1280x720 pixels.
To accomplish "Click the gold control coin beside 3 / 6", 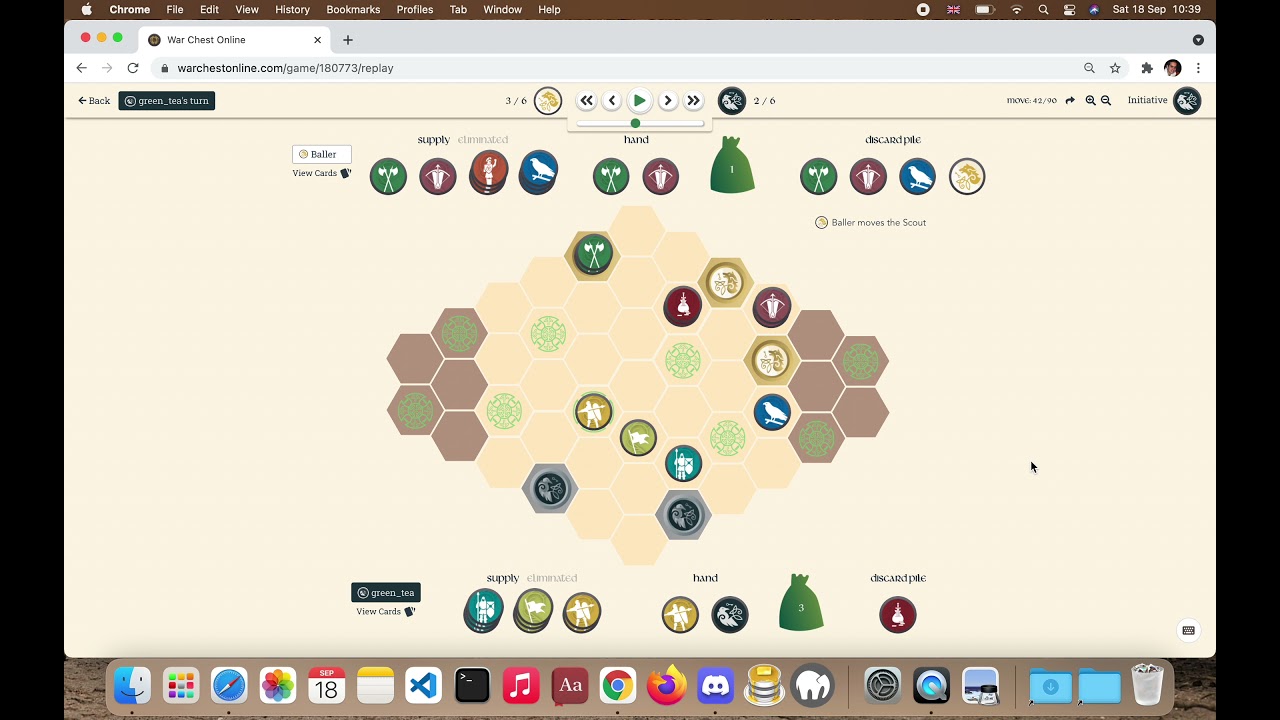I will pos(548,101).
